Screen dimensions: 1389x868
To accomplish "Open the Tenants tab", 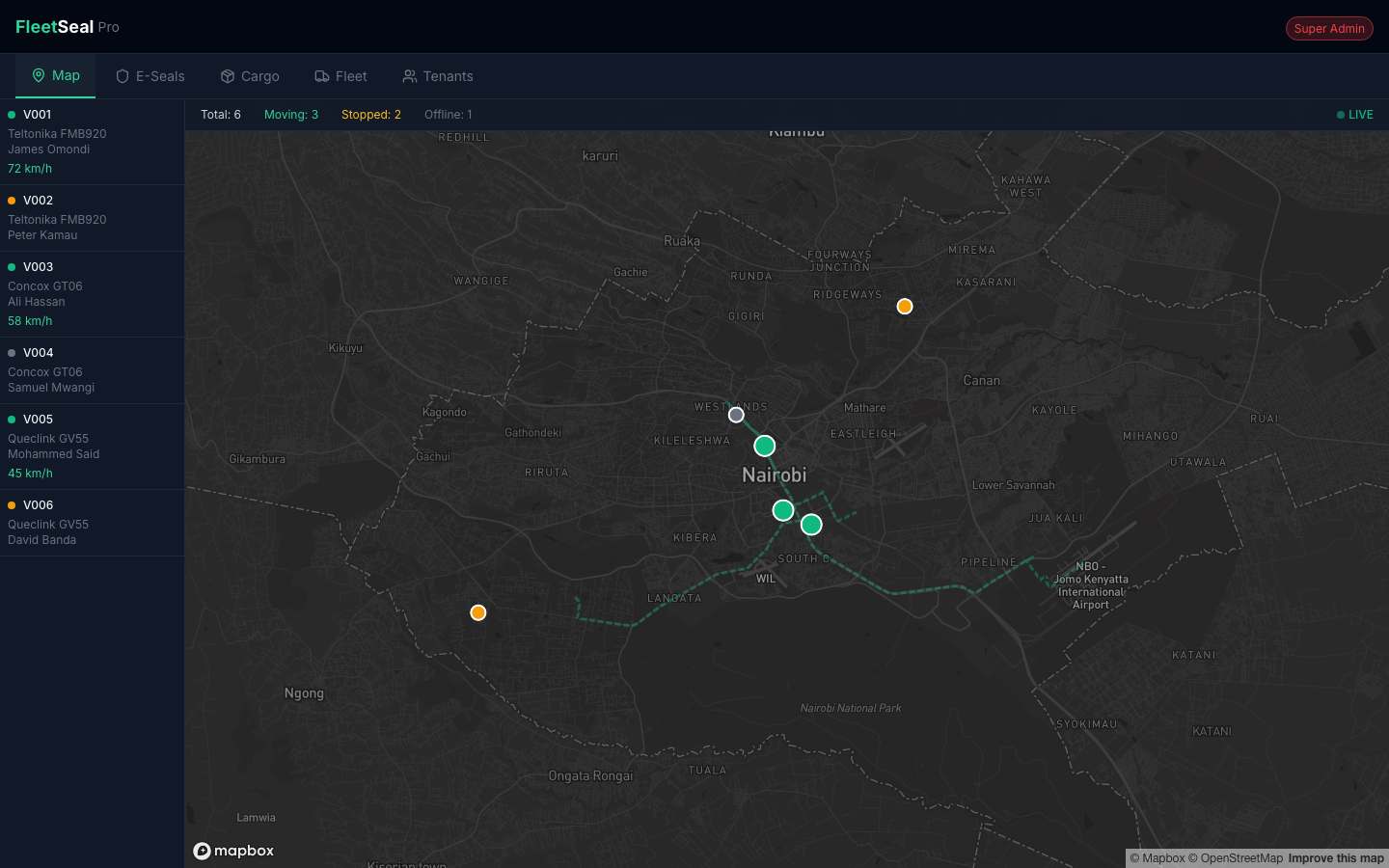I will (438, 76).
